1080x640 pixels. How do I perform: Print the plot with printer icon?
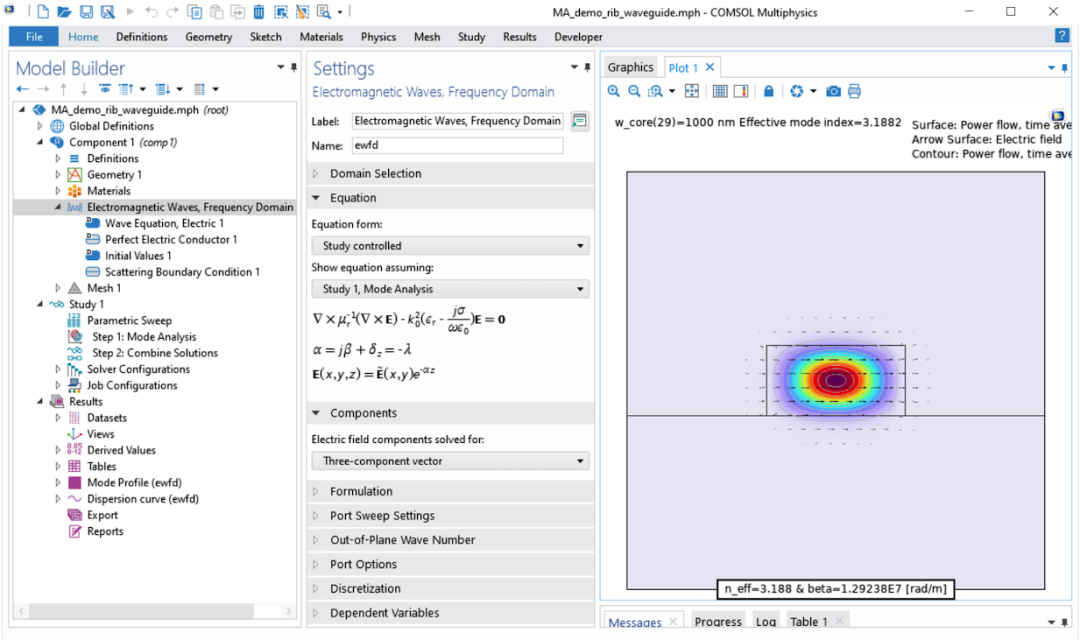pos(854,91)
